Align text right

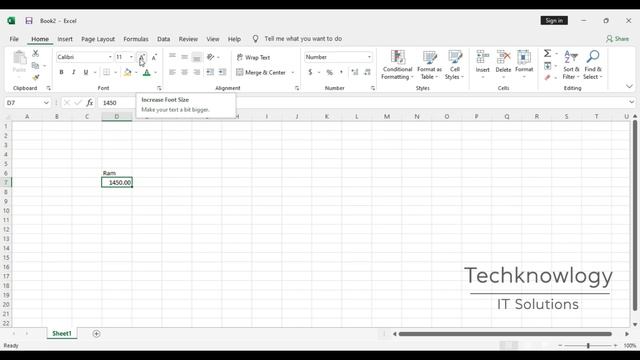[197, 72]
